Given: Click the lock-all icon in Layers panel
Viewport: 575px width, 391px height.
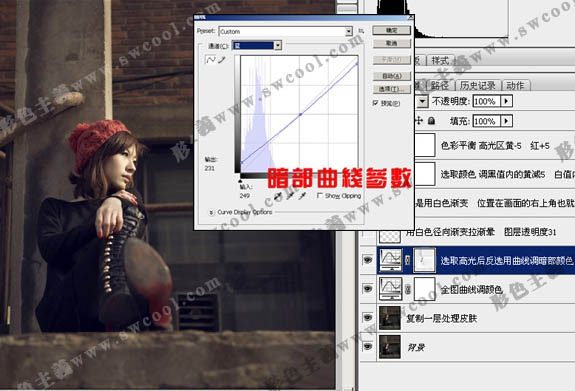Looking at the screenshot, I should coord(432,121).
